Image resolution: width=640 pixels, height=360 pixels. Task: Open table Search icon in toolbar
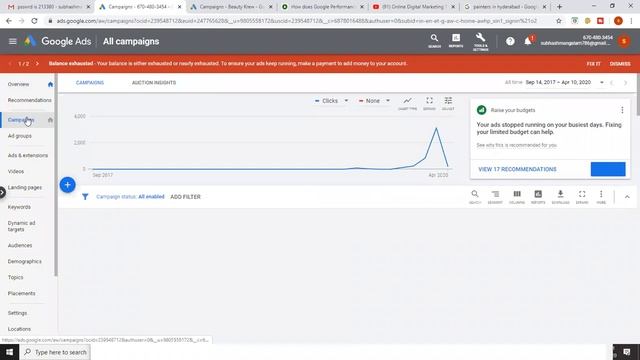click(x=475, y=197)
